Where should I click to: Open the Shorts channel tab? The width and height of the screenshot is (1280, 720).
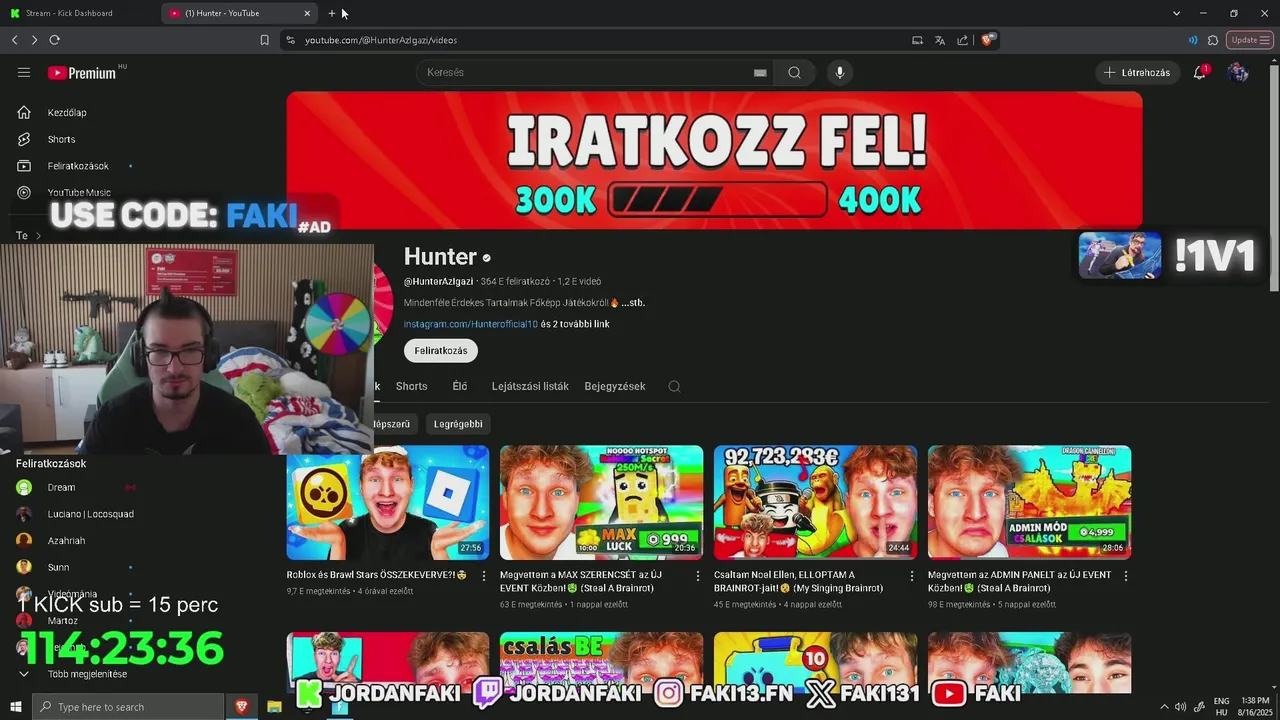point(411,386)
